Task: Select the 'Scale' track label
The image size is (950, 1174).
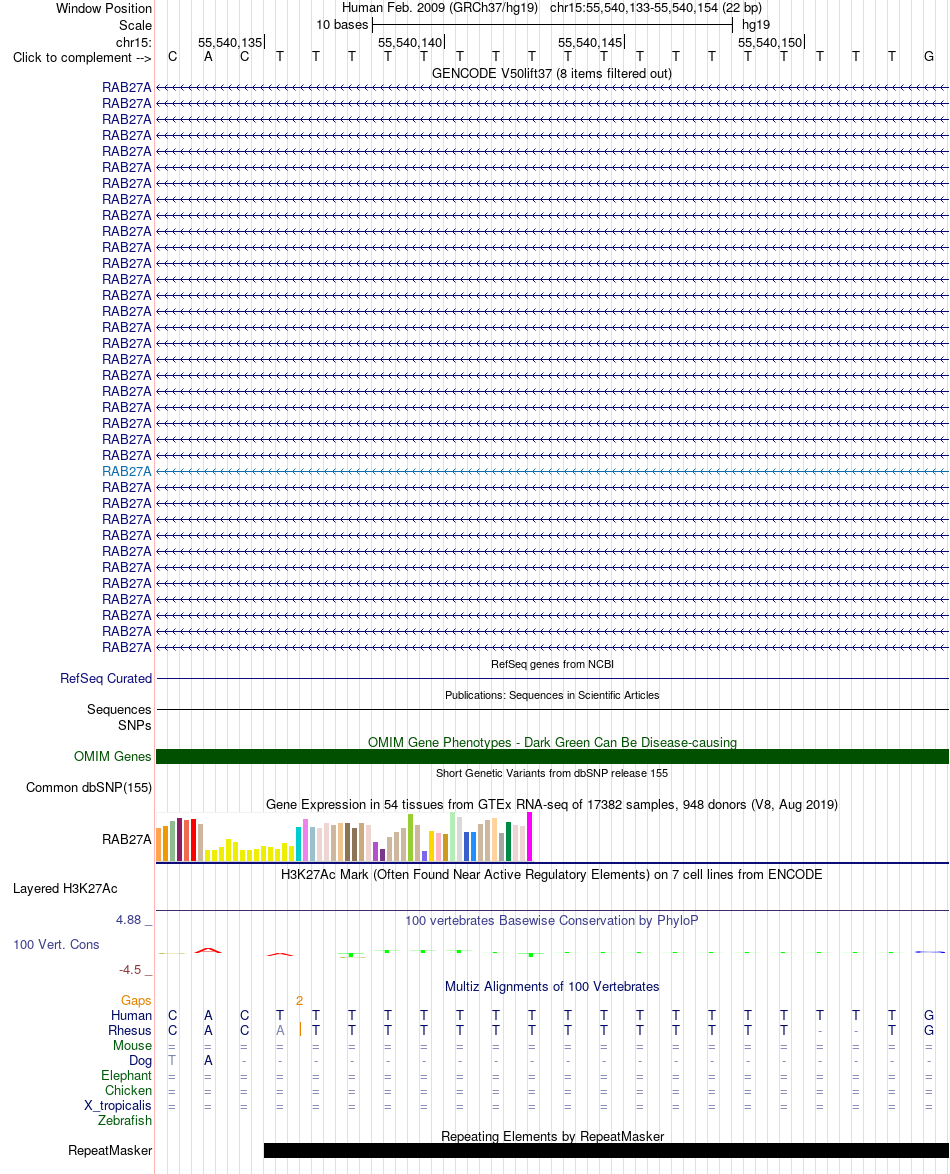Action: [135, 25]
